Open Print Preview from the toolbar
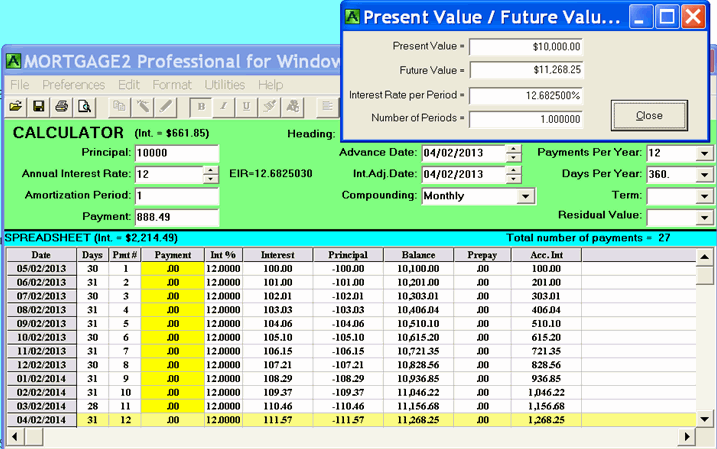Image resolution: width=717 pixels, height=449 pixels. click(85, 106)
